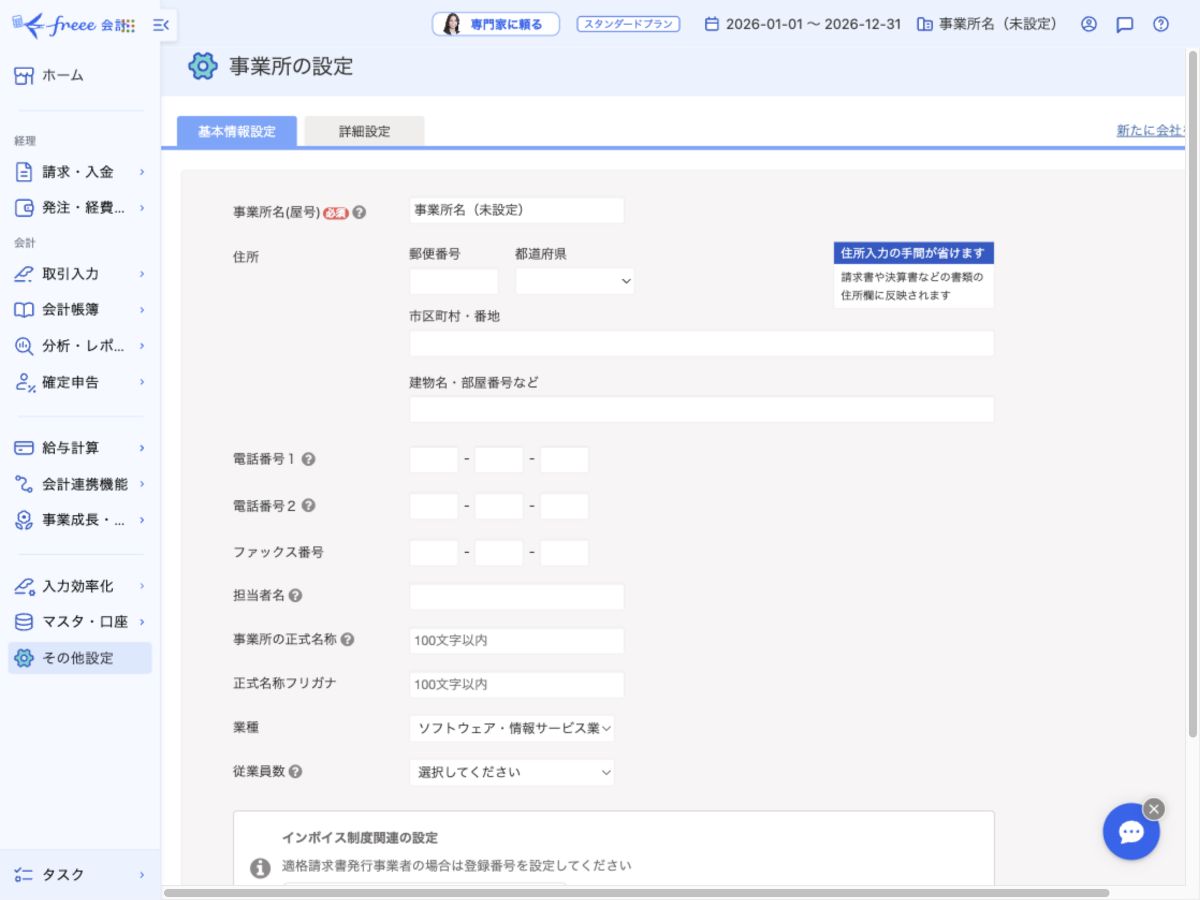The width and height of the screenshot is (1200, 900).
Task: Open the user account icon
Action: click(1089, 24)
